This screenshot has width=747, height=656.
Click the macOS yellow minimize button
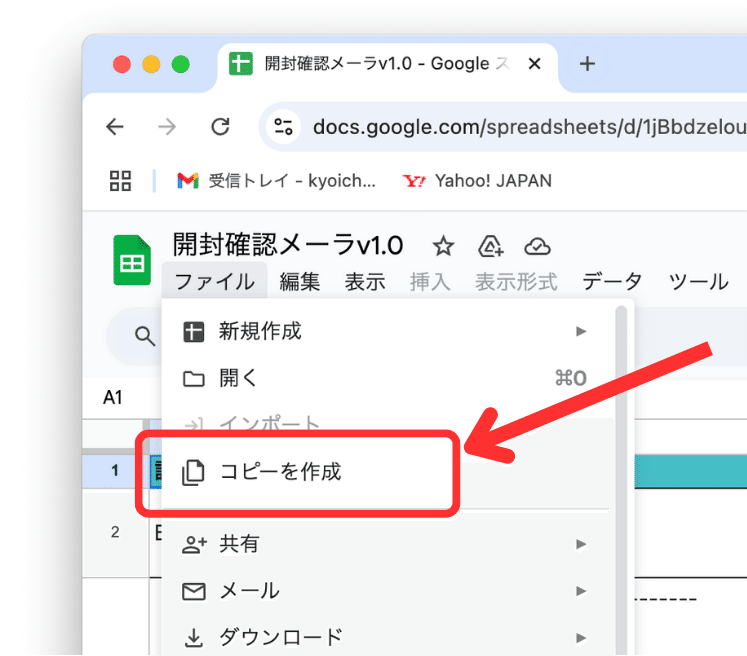151,64
